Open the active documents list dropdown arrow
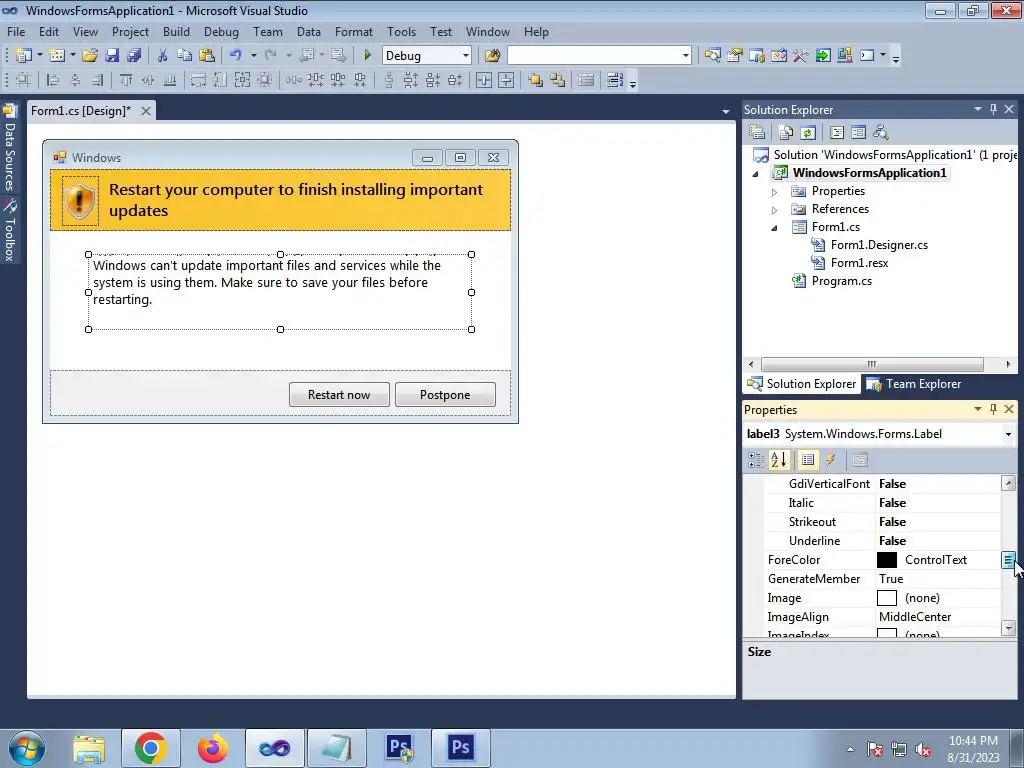This screenshot has height=768, width=1024. (x=726, y=112)
